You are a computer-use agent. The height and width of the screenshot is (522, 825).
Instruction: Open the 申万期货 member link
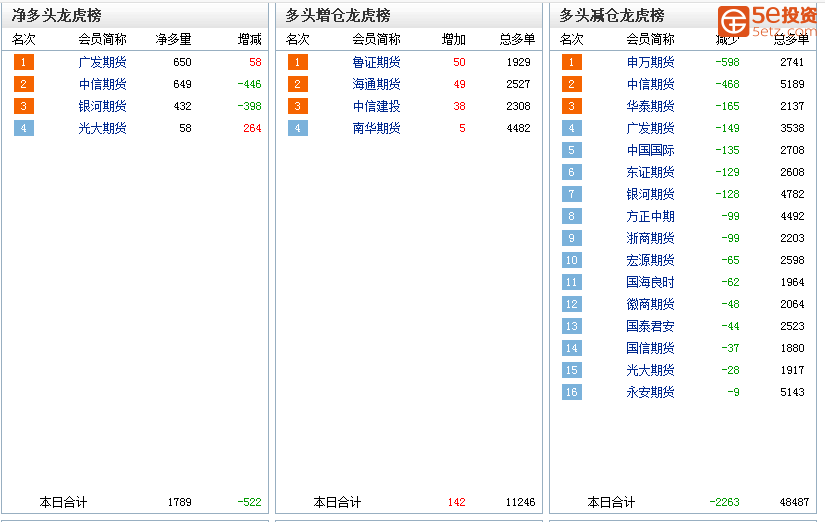tap(651, 62)
